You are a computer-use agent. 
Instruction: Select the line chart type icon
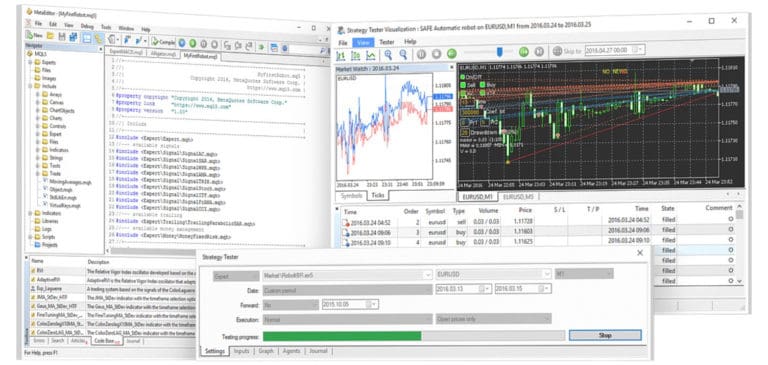click(x=371, y=54)
